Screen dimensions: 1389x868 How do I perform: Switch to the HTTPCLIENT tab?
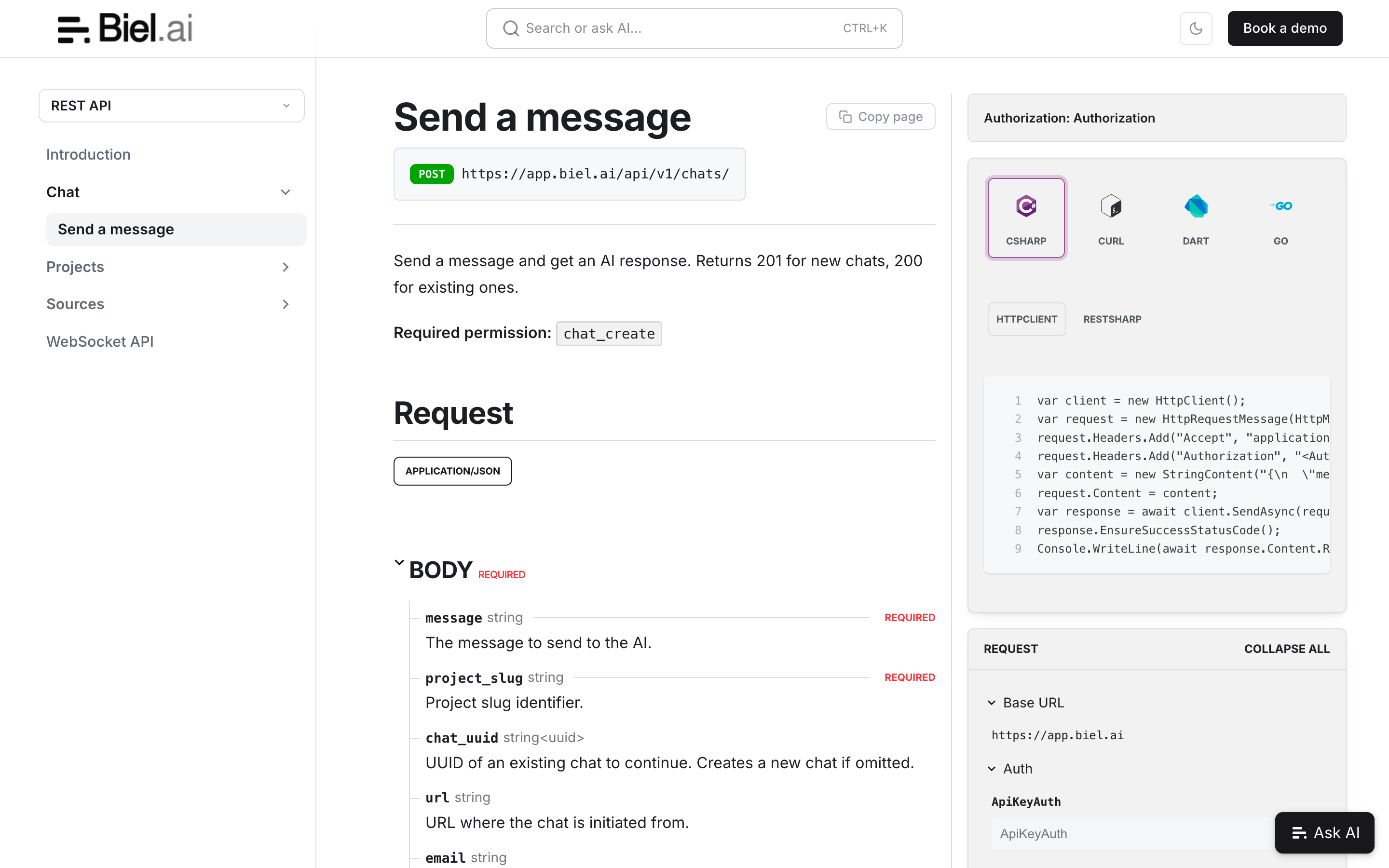1026,319
